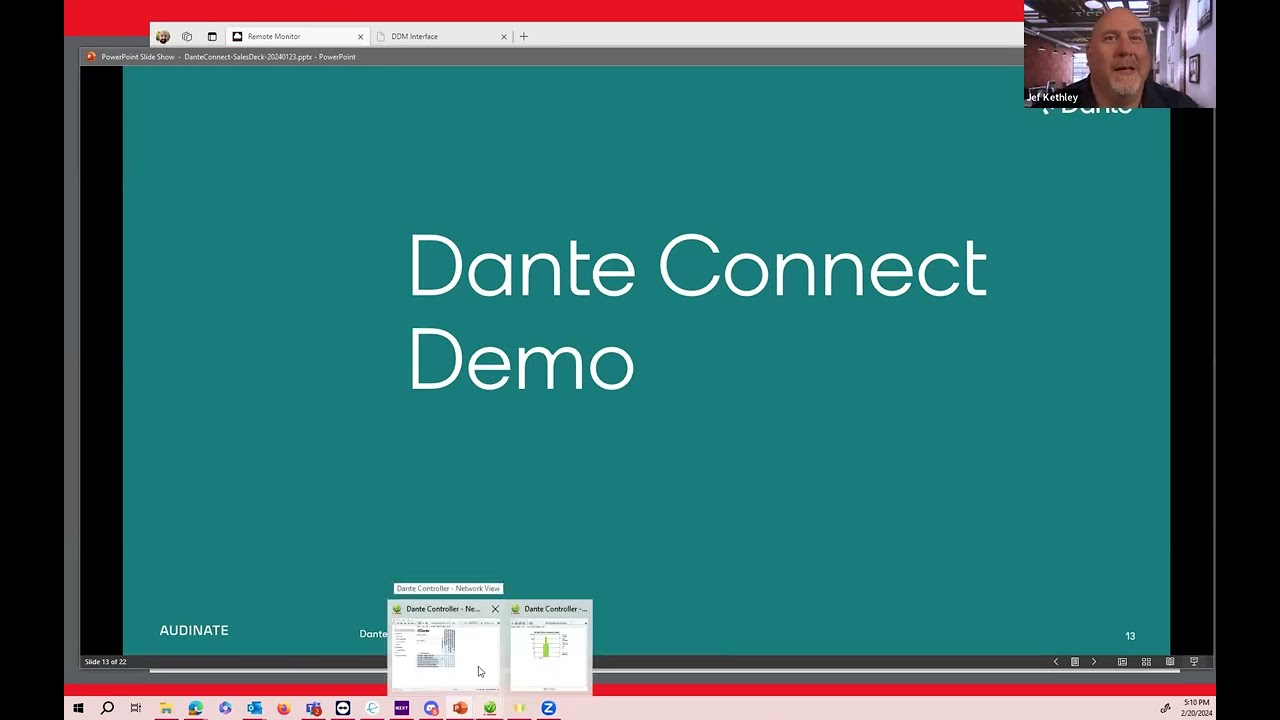
Task: Click Dante Controller taskbar icon
Action: click(x=490, y=708)
